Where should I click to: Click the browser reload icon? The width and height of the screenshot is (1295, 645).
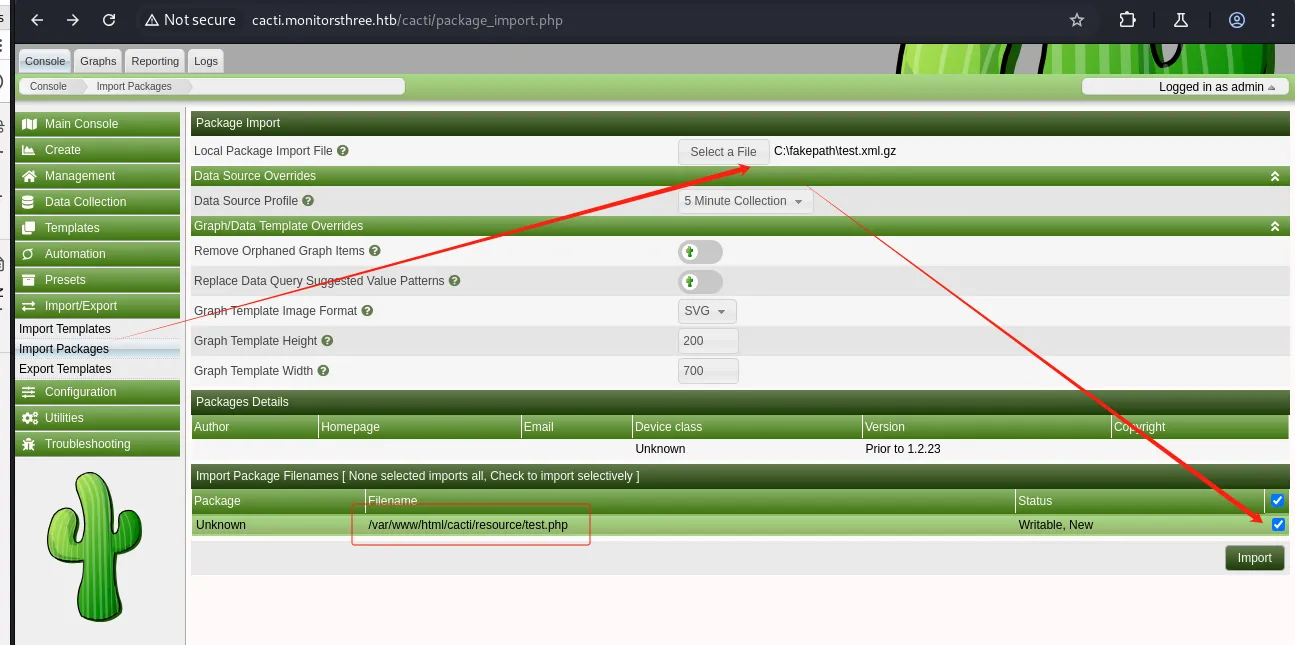pos(109,20)
